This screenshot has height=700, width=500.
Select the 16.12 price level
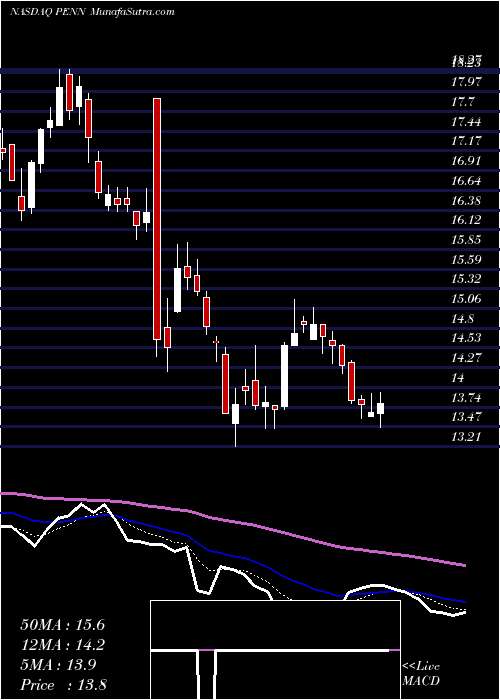[x=466, y=220]
